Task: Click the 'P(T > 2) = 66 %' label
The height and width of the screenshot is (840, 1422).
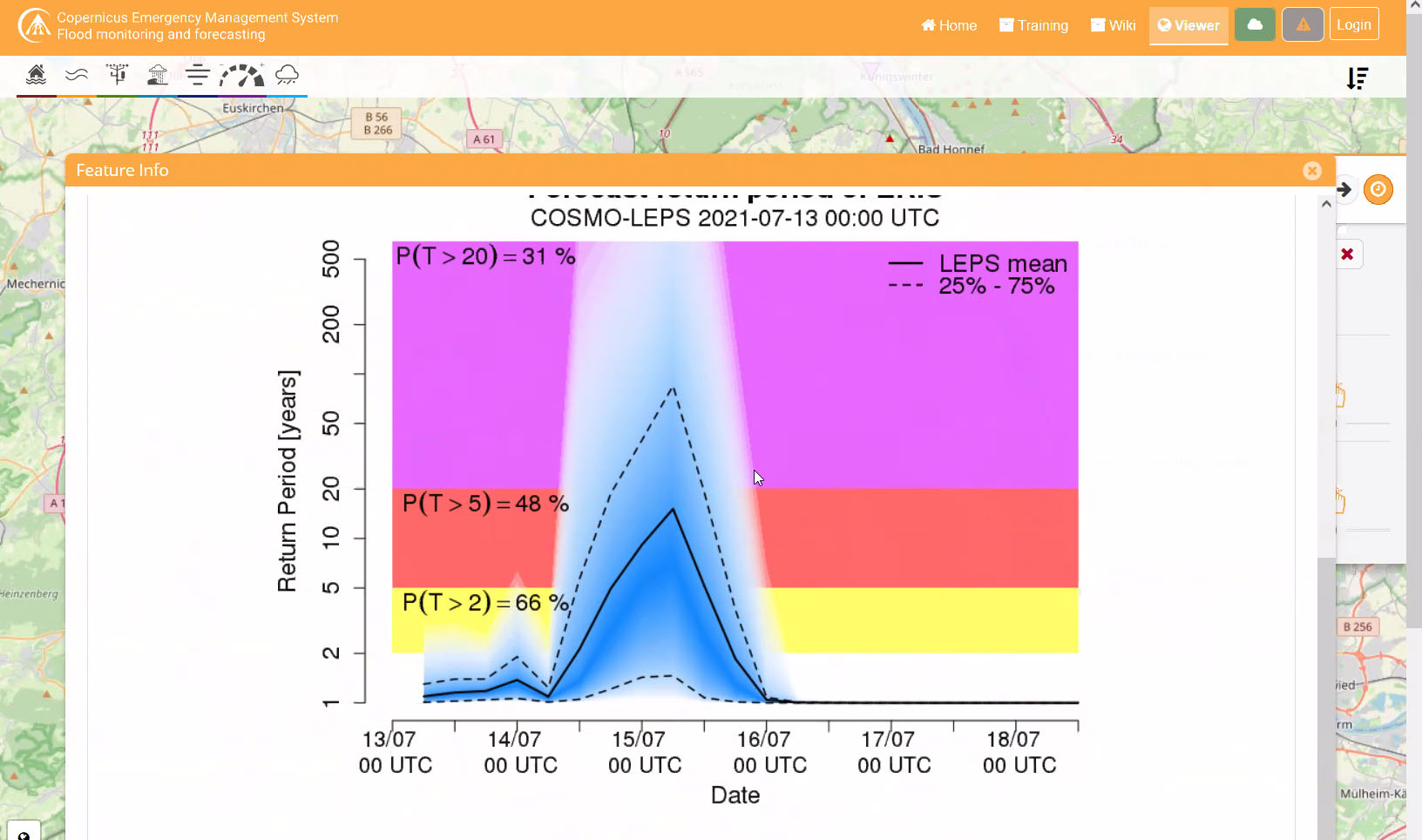Action: click(485, 602)
